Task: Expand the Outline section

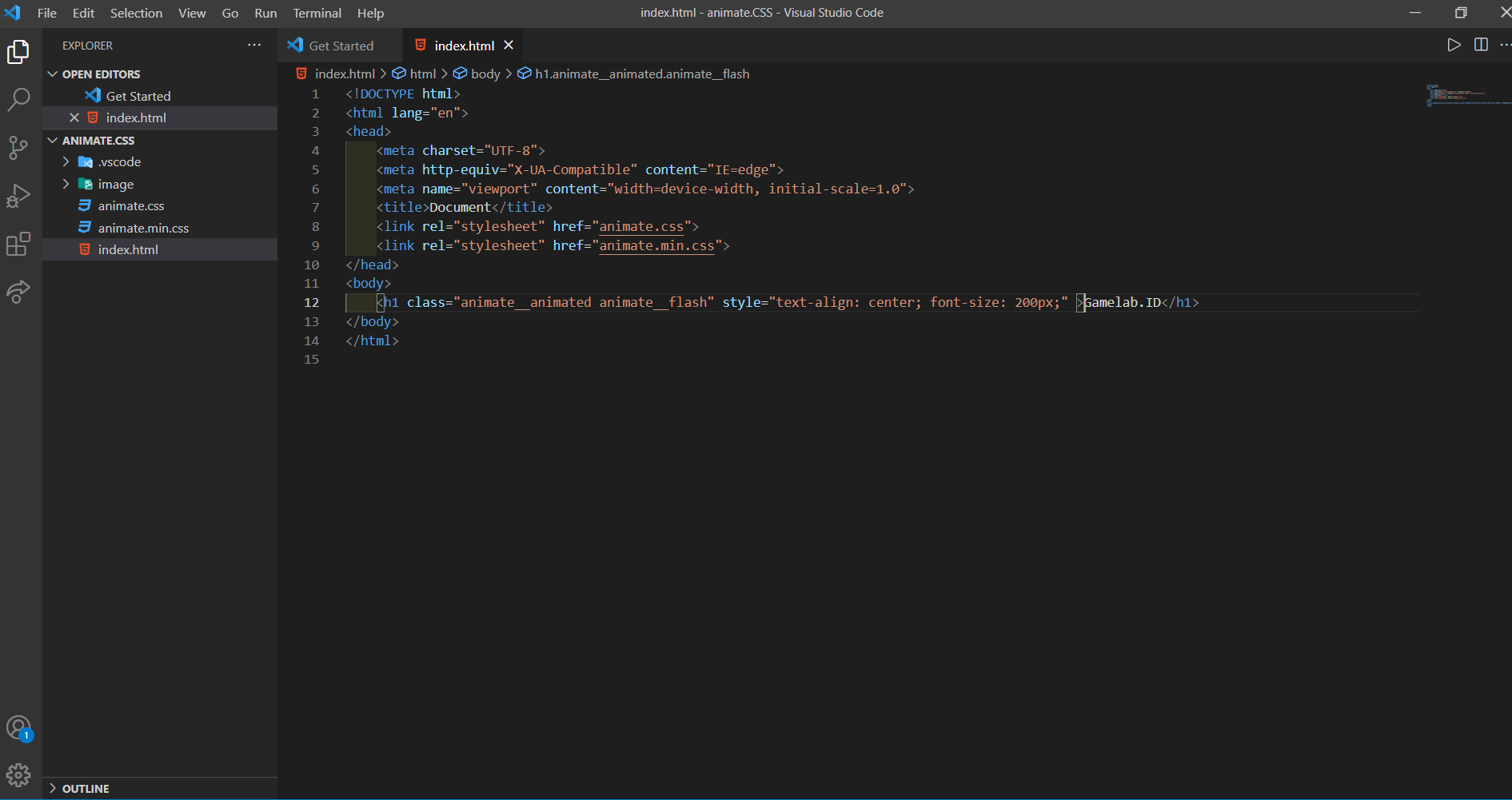Action: [x=160, y=788]
